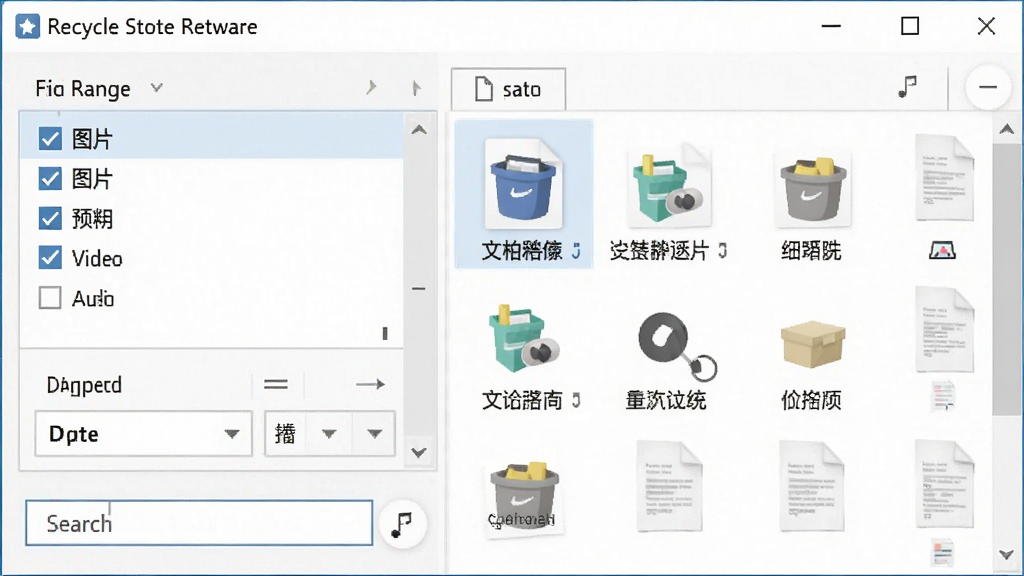Click the round minus button at top right

[988, 87]
